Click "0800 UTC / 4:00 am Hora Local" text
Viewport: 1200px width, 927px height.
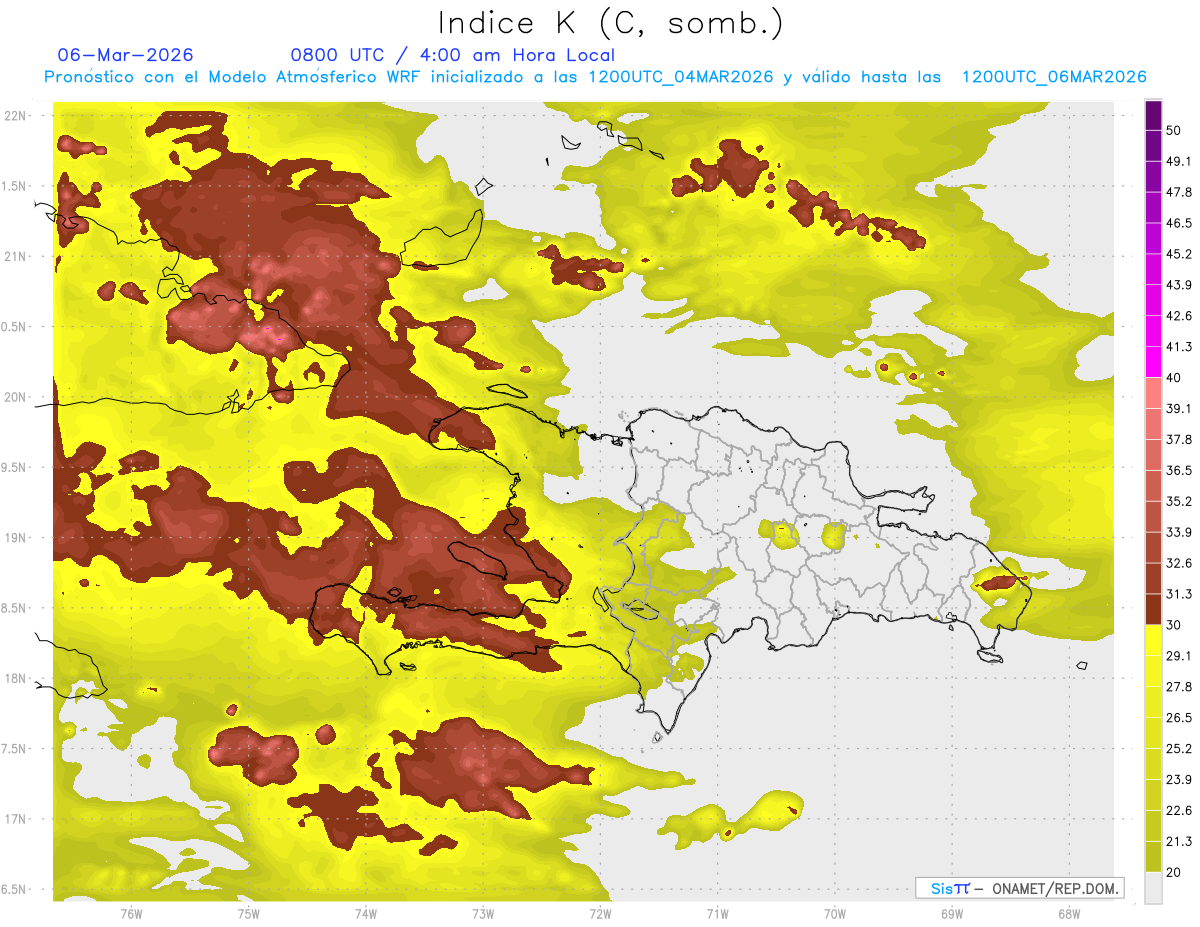click(x=452, y=55)
